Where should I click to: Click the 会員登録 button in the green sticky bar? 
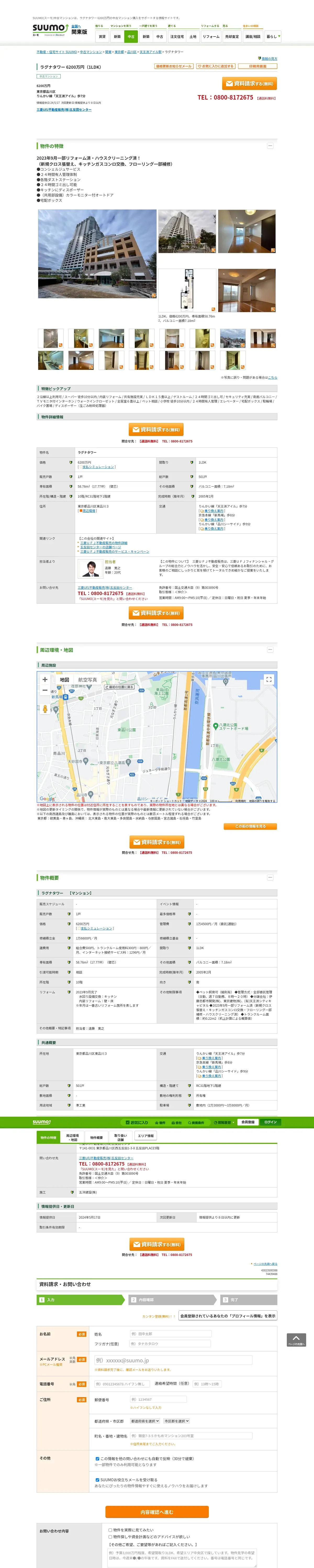248,1122
